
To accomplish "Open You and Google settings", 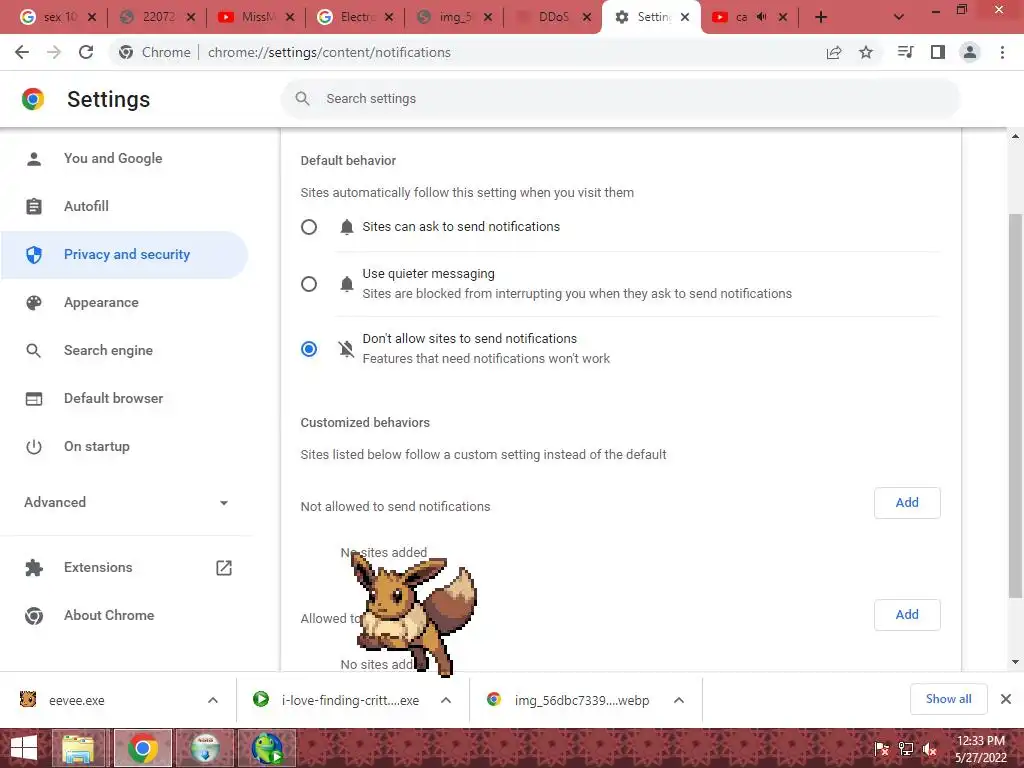I will [124, 159].
